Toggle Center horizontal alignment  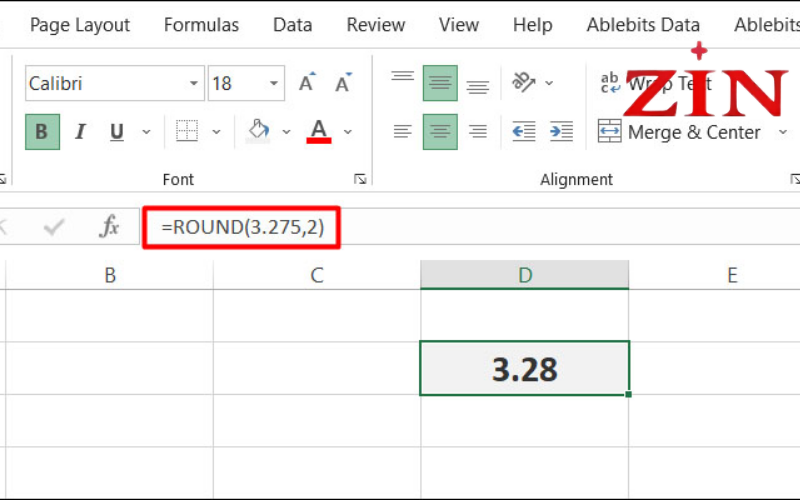(440, 132)
